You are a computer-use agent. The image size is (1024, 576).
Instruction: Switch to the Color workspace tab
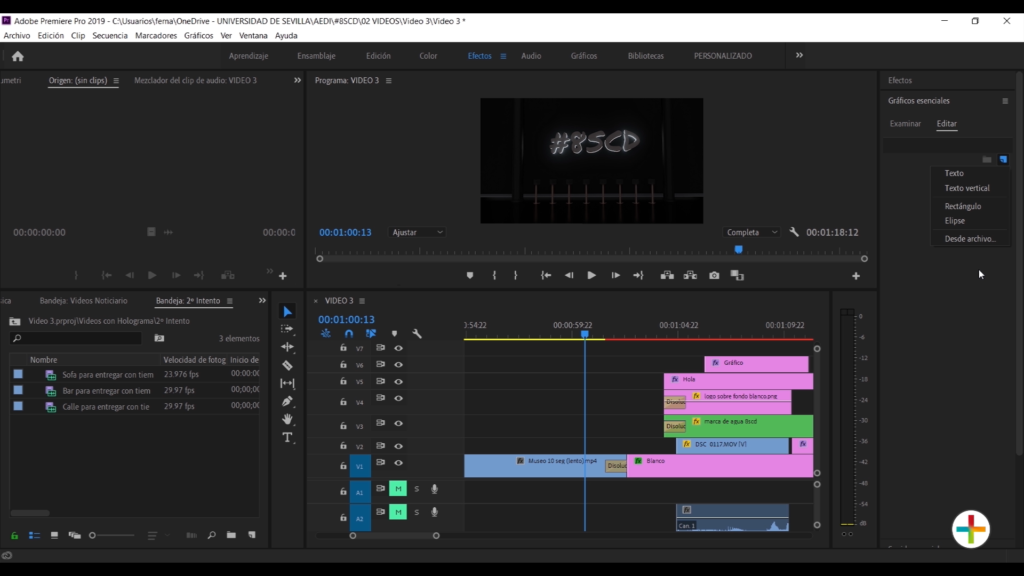click(428, 56)
